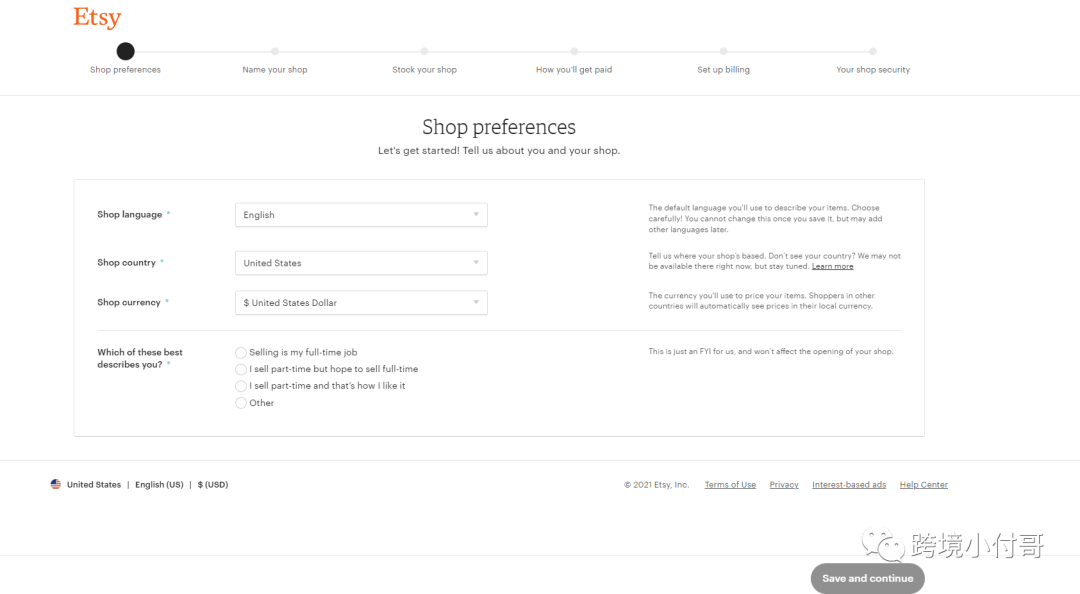Click the Etsy logo
Screen dimensions: 1080x594
point(97,17)
